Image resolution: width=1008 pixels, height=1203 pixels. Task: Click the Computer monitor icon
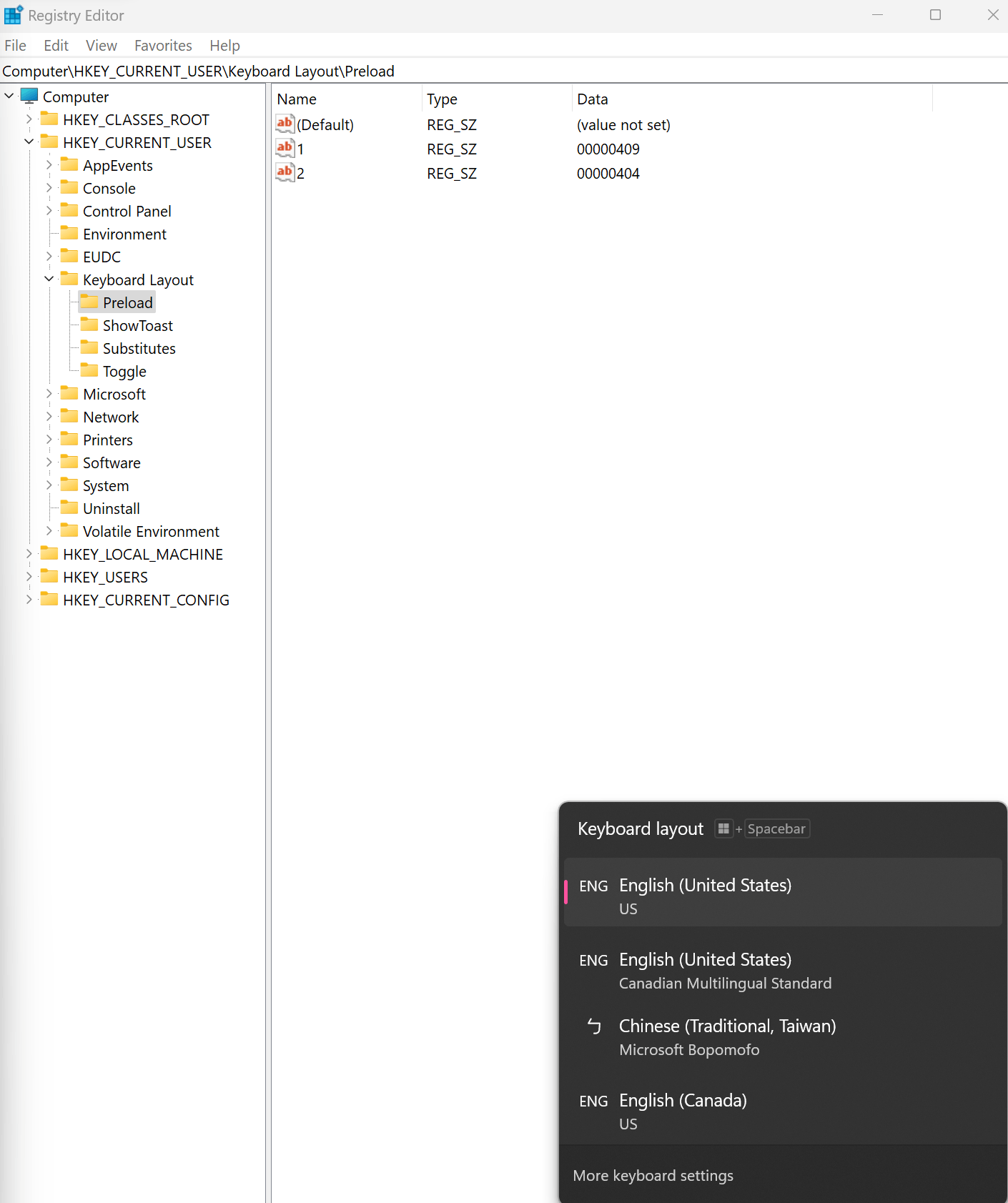(x=29, y=96)
